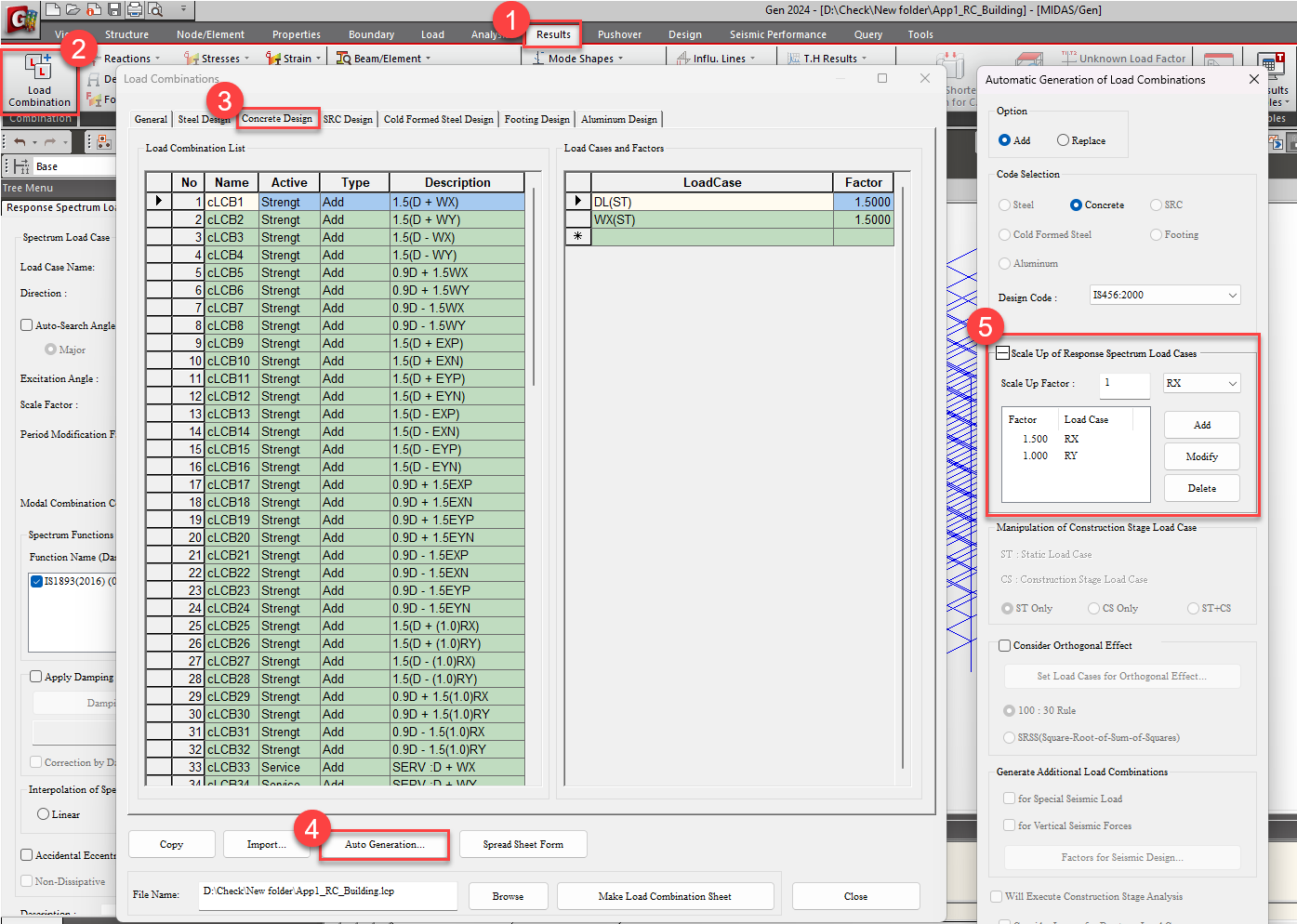Image resolution: width=1297 pixels, height=924 pixels.
Task: Click the undo arrow icon
Action: pos(20,142)
